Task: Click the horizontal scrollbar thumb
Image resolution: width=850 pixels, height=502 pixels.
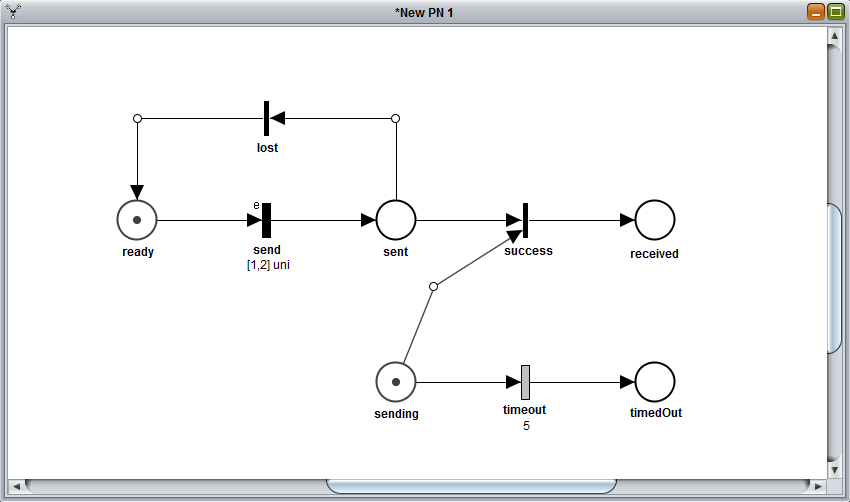Action: pyautogui.click(x=471, y=486)
